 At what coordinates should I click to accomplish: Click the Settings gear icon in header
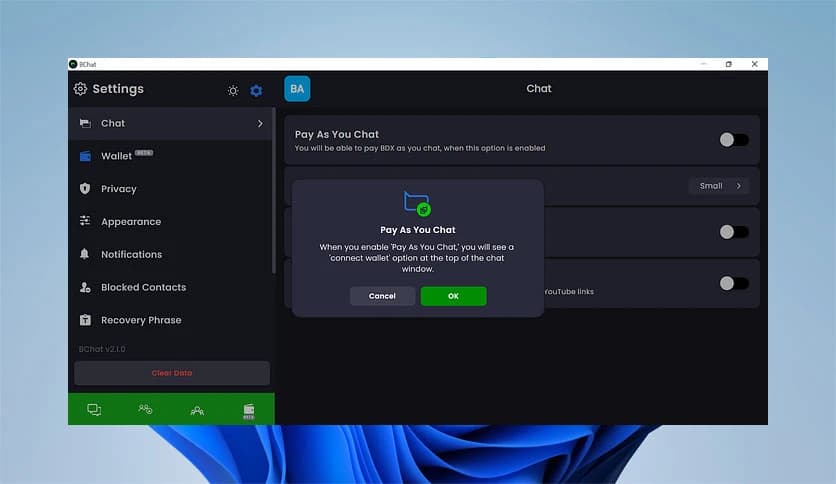coord(80,89)
